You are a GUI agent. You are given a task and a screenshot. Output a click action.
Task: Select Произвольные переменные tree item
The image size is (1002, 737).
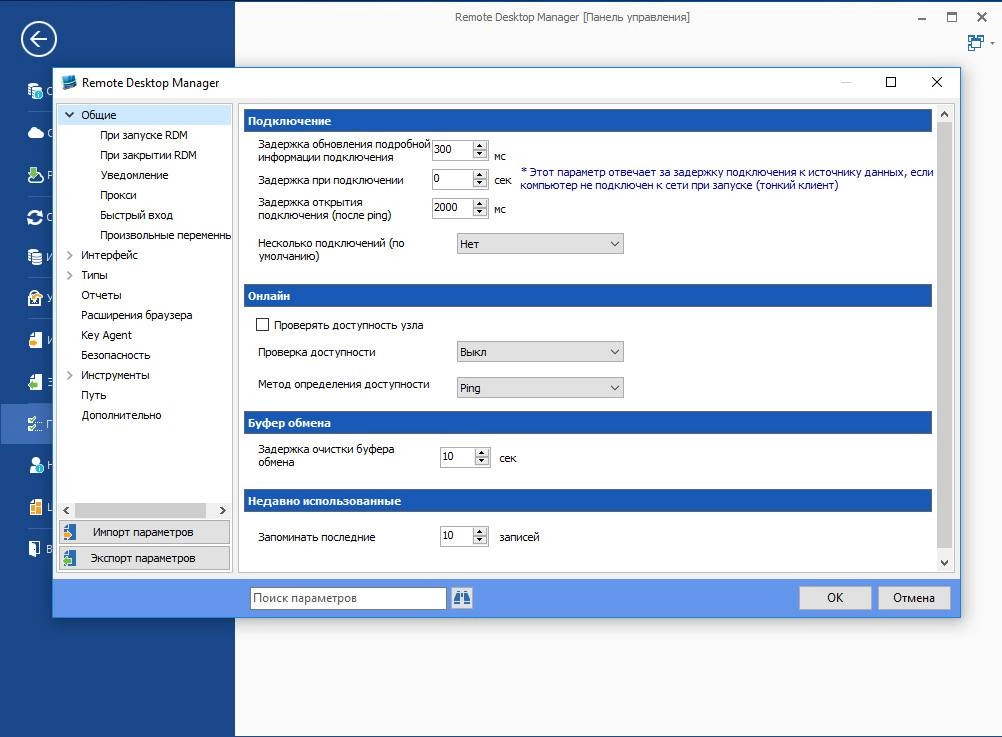point(166,235)
